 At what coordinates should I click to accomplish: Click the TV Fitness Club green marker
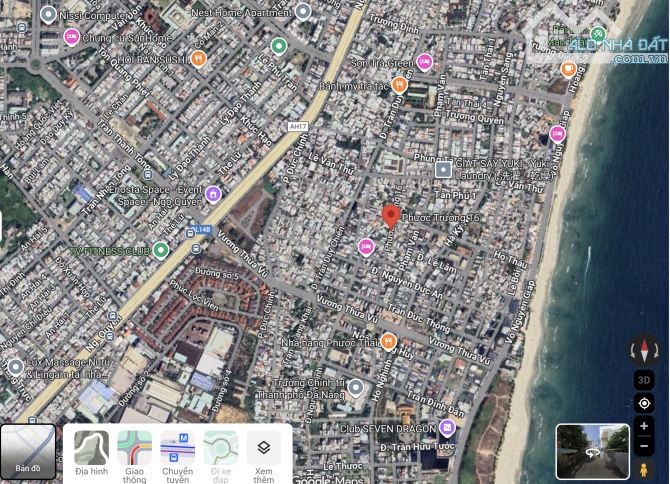(x=160, y=250)
